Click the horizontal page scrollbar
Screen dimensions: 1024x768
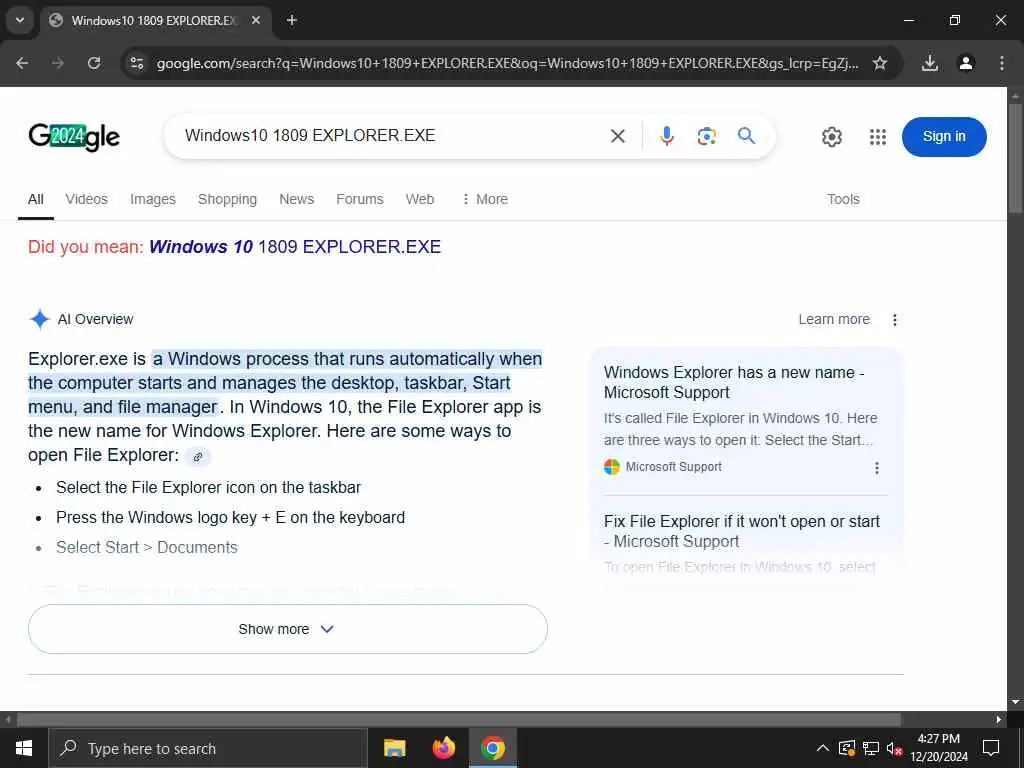point(458,720)
